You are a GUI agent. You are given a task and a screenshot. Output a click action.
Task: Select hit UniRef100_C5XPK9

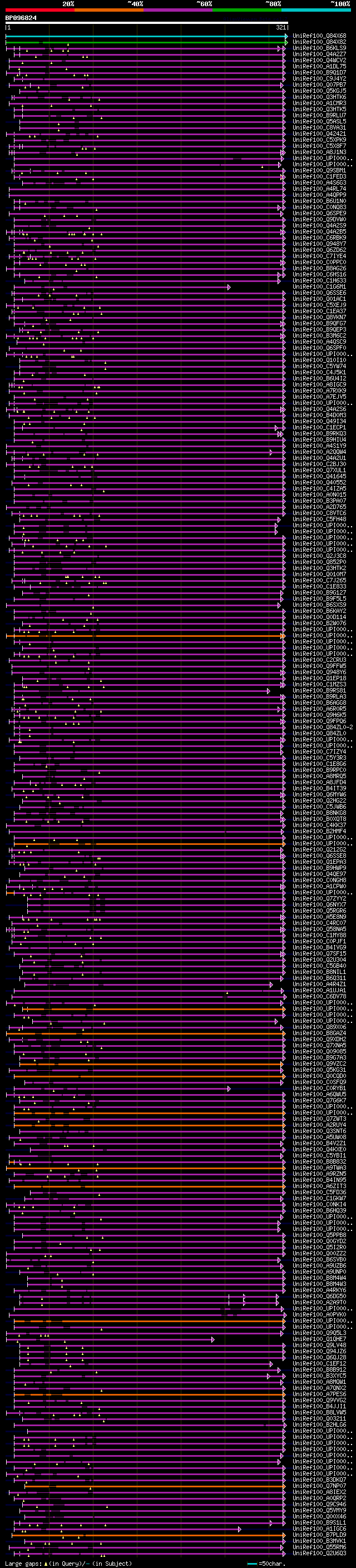pos(319,140)
